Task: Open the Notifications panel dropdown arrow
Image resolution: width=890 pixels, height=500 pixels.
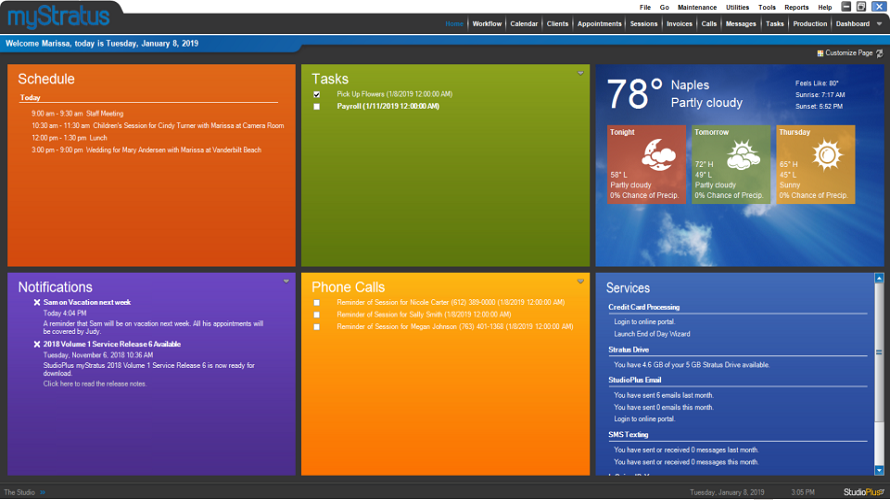Action: [286, 281]
